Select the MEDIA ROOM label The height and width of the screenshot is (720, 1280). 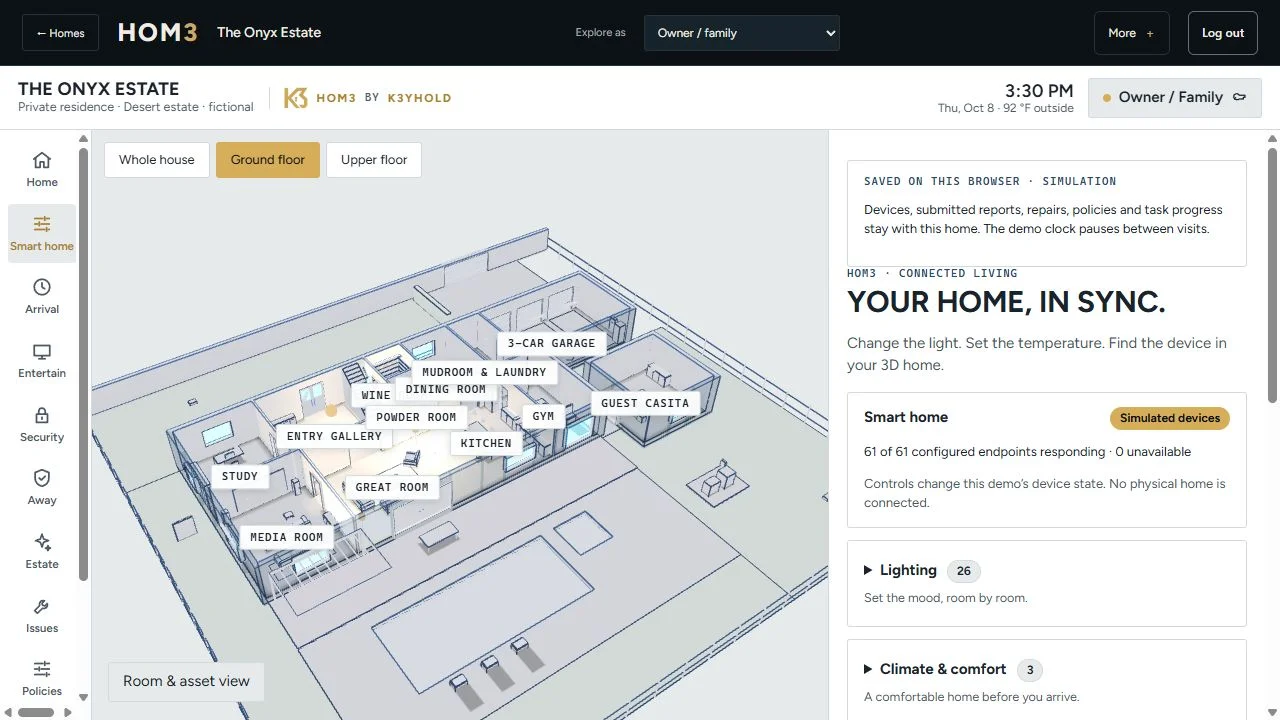[287, 537]
